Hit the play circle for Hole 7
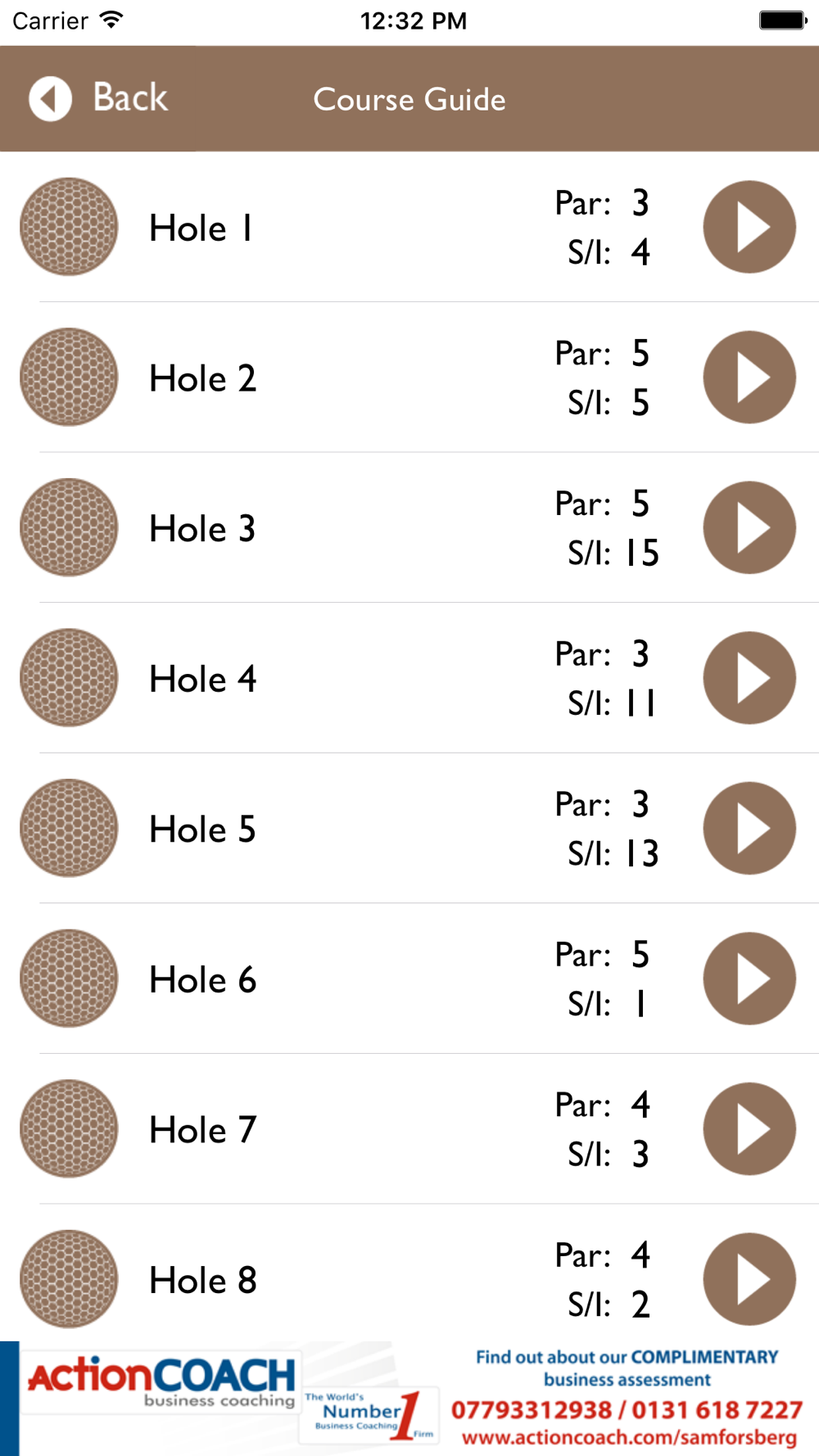Screen dimensions: 819x1456 click(749, 1128)
